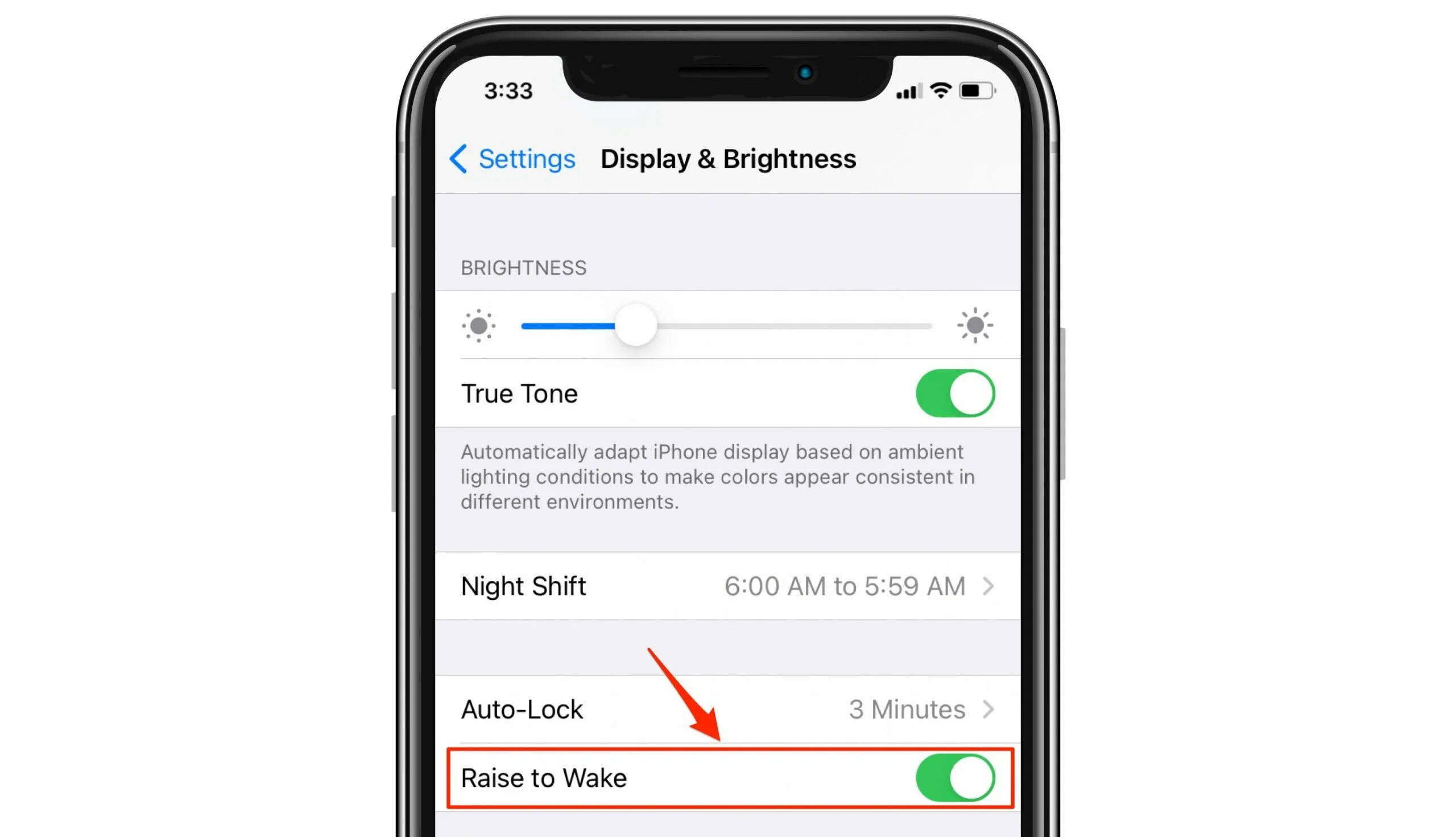Tap the red box highlight icon

(727, 778)
